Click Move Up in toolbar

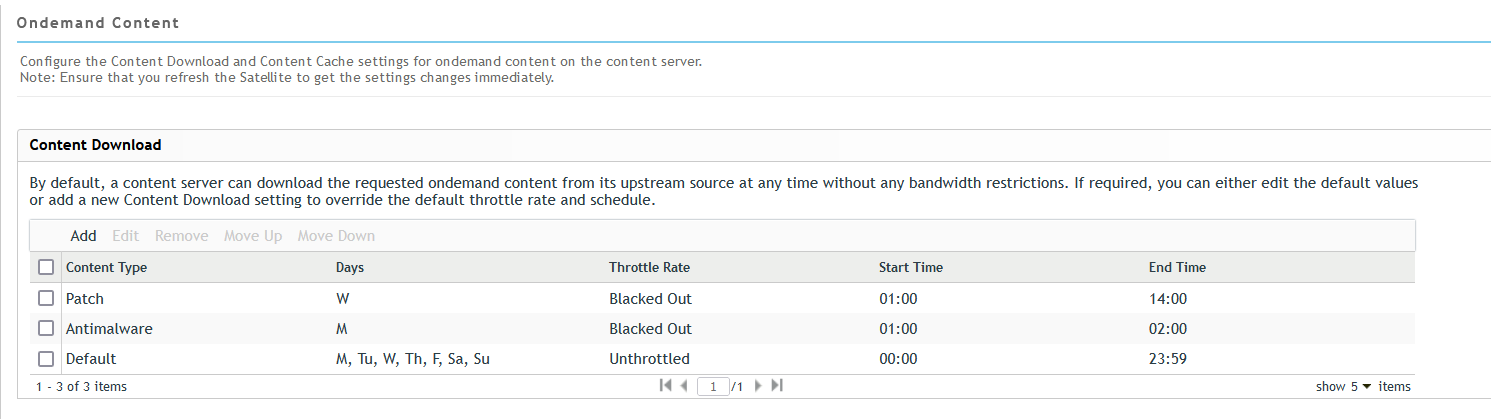(x=253, y=236)
